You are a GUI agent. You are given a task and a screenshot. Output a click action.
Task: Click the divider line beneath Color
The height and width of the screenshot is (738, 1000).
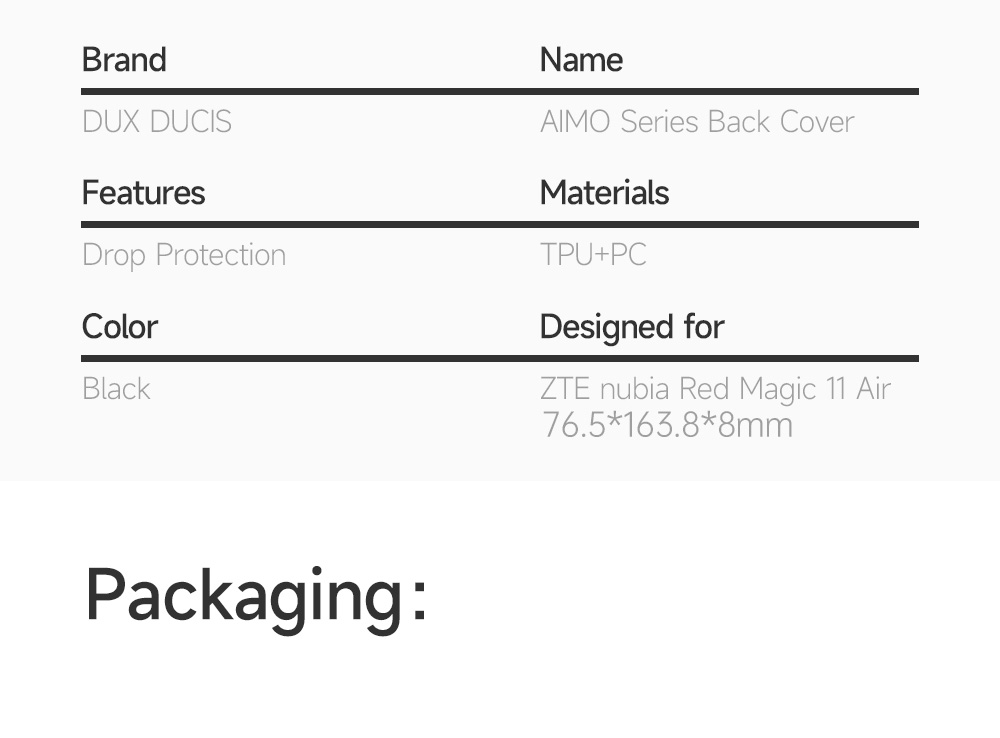click(x=300, y=357)
